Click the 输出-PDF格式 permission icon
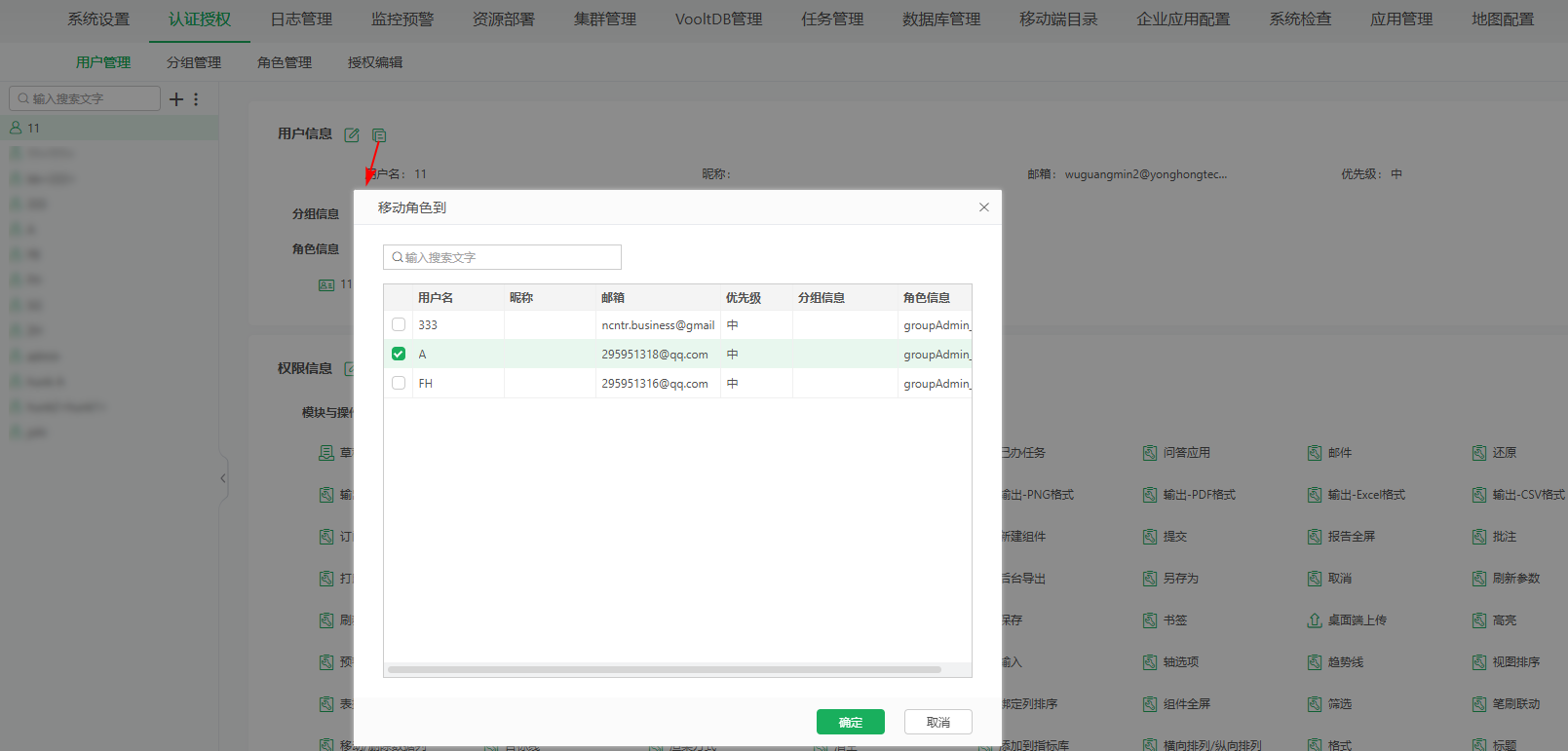This screenshot has width=1568, height=751. coord(1150,495)
